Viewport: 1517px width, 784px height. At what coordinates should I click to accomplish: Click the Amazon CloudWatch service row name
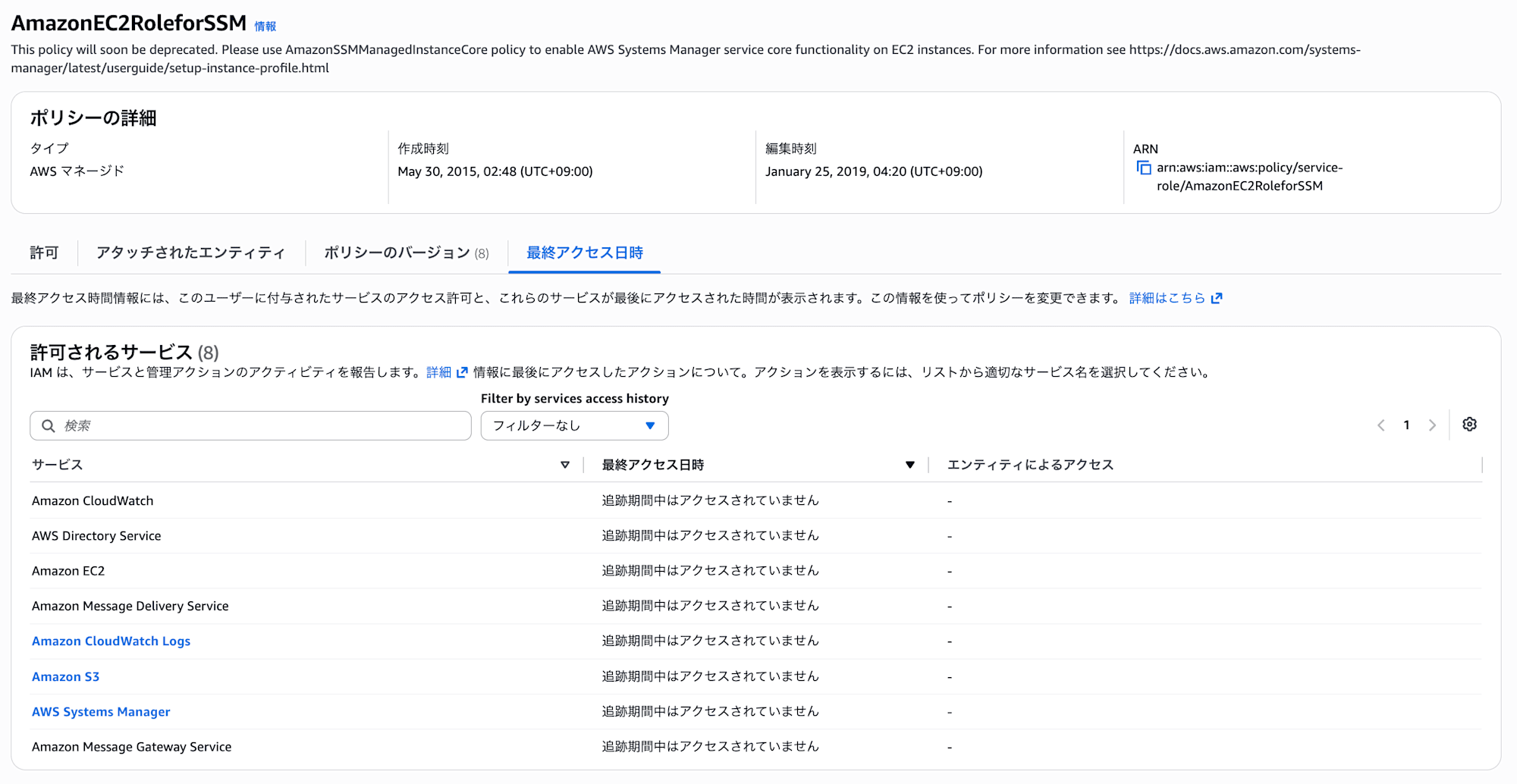(93, 500)
